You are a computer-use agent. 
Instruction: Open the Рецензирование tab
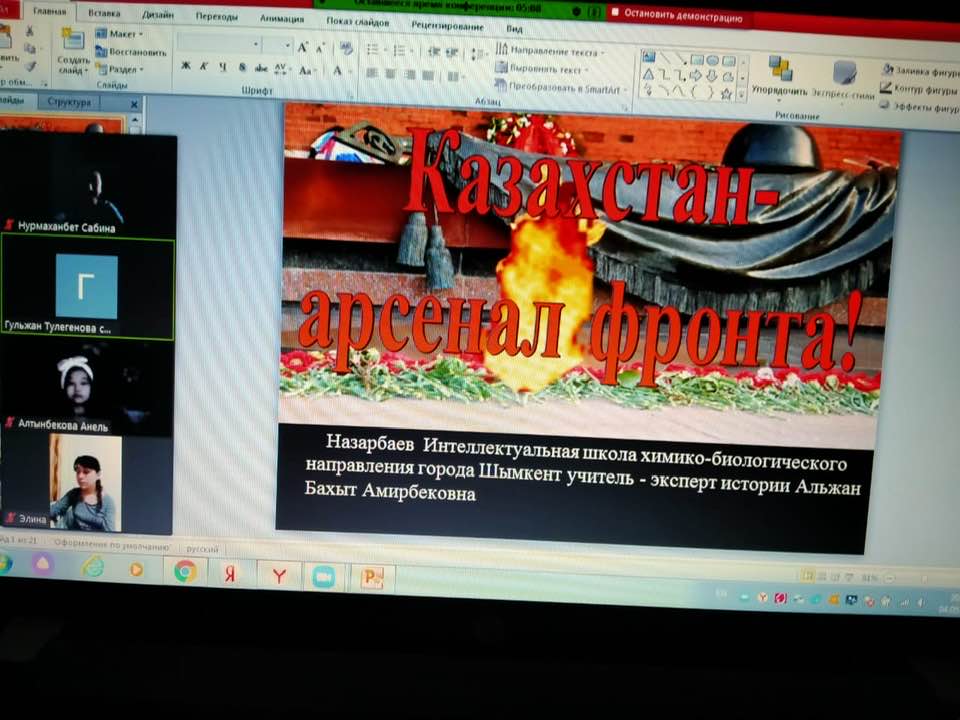coord(447,26)
